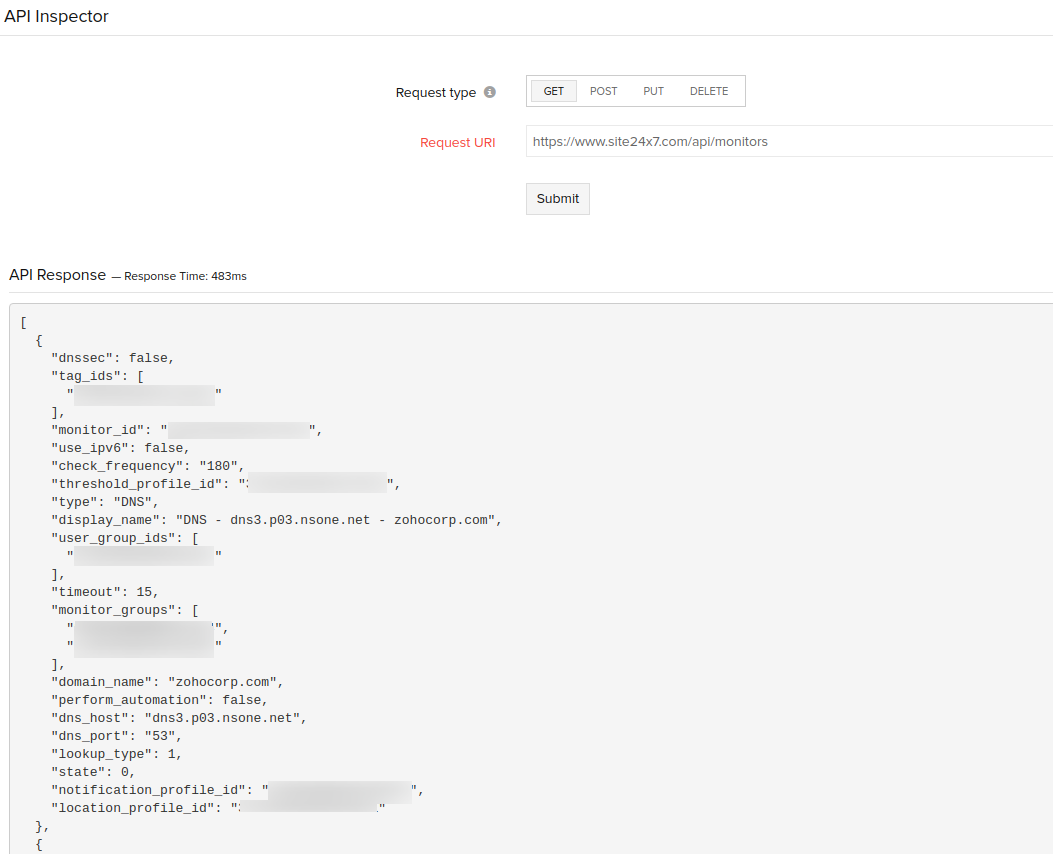Viewport: 1053px width, 854px height.
Task: Click the "domain_name": "zohocorp.com" line
Action: click(x=167, y=682)
